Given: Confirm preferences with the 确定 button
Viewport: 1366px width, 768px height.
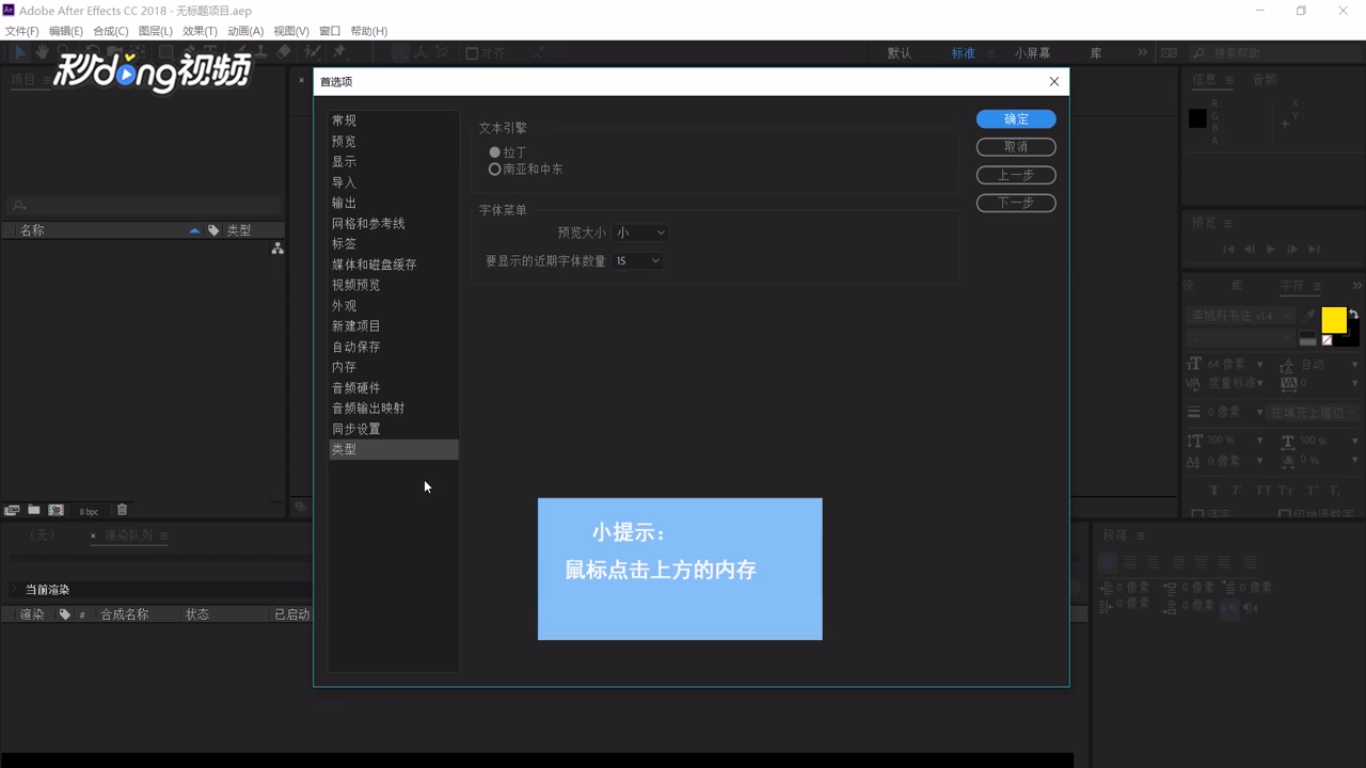Looking at the screenshot, I should tap(1015, 119).
